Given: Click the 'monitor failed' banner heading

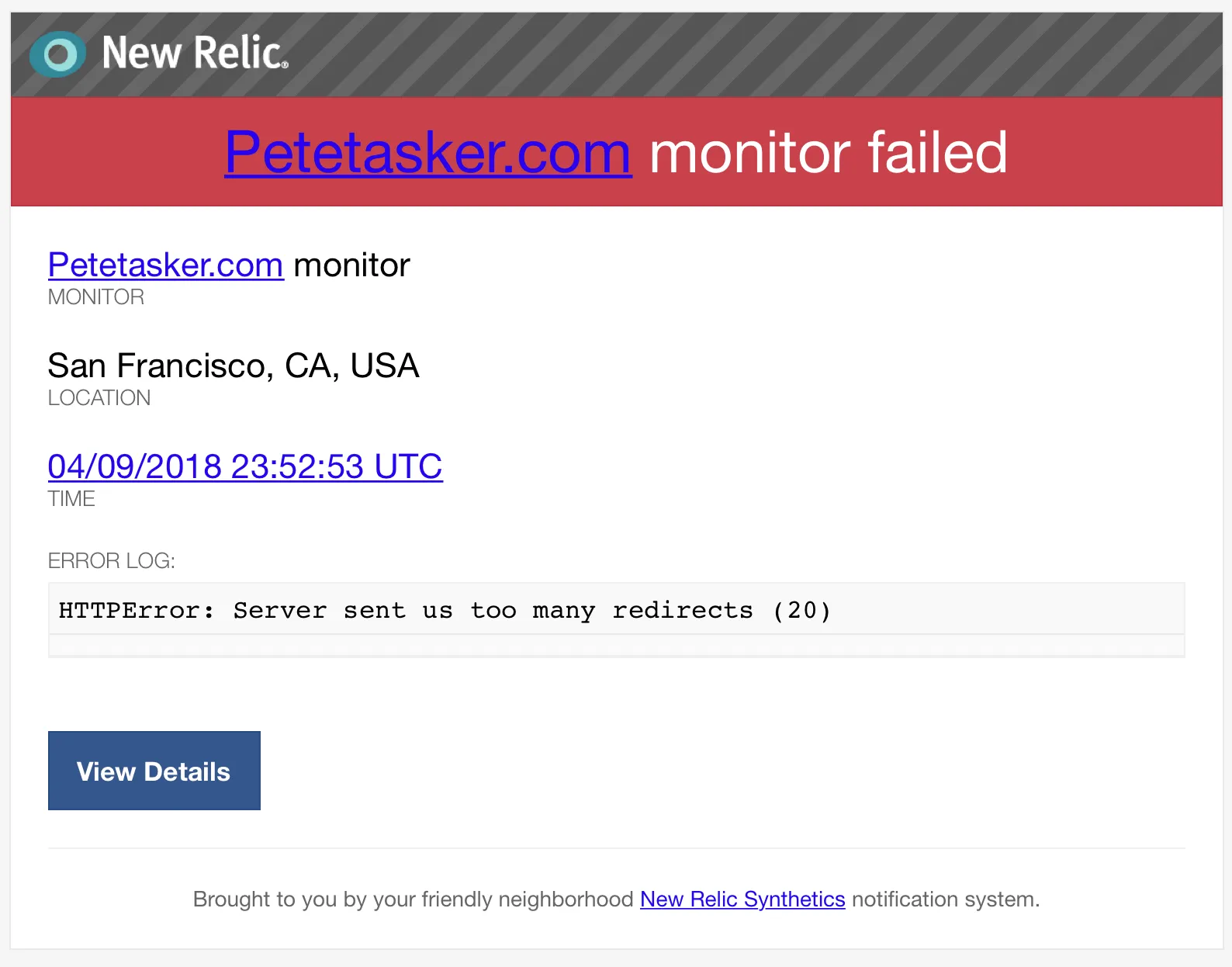Looking at the screenshot, I should click(828, 152).
